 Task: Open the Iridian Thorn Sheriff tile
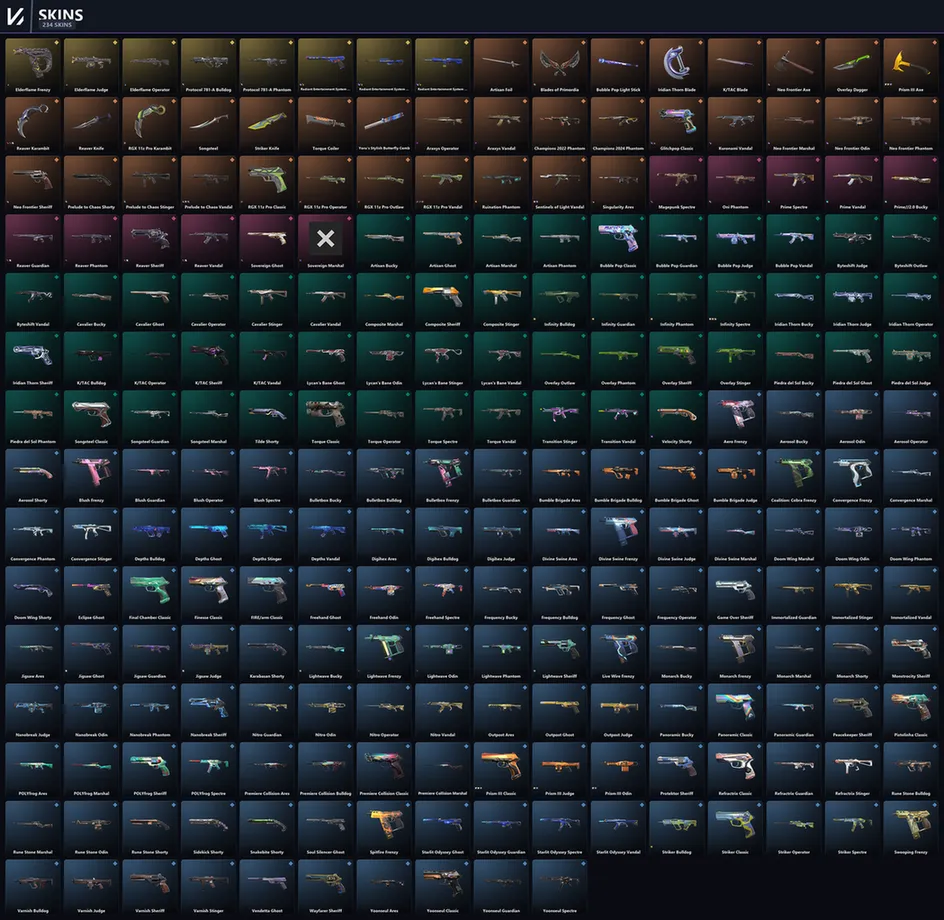tap(33, 359)
